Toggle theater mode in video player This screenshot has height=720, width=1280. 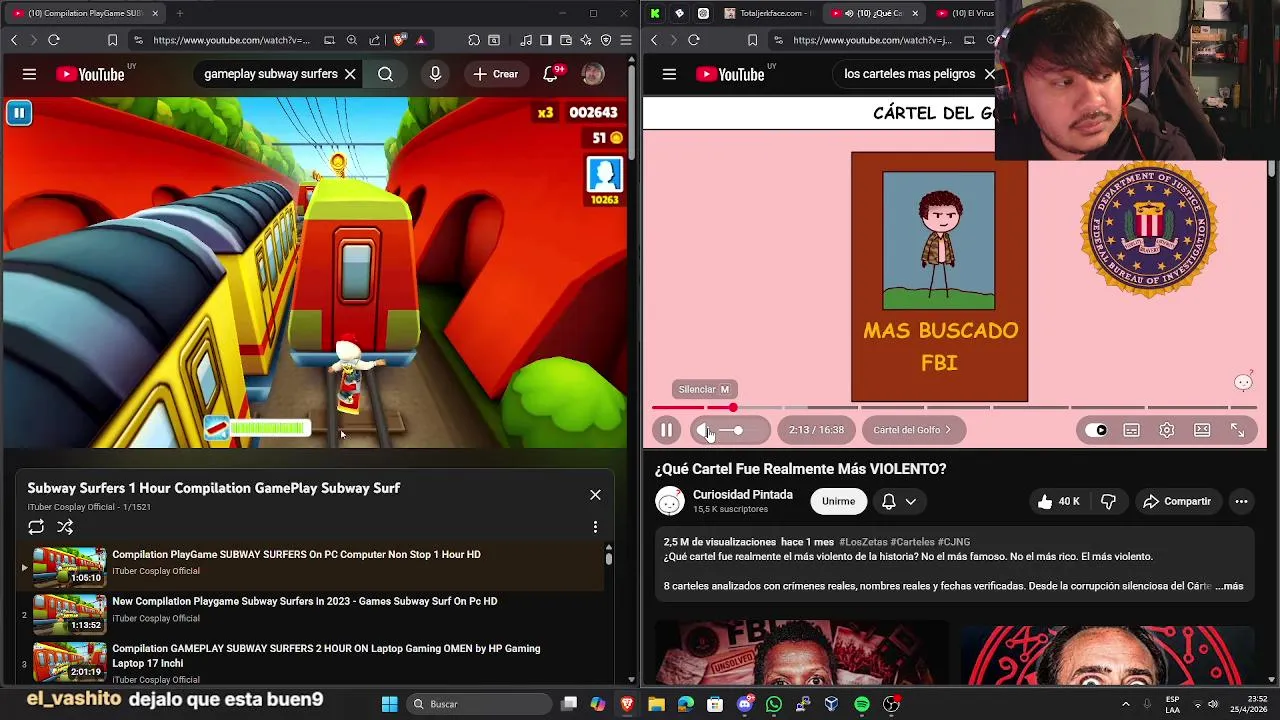tap(1202, 430)
